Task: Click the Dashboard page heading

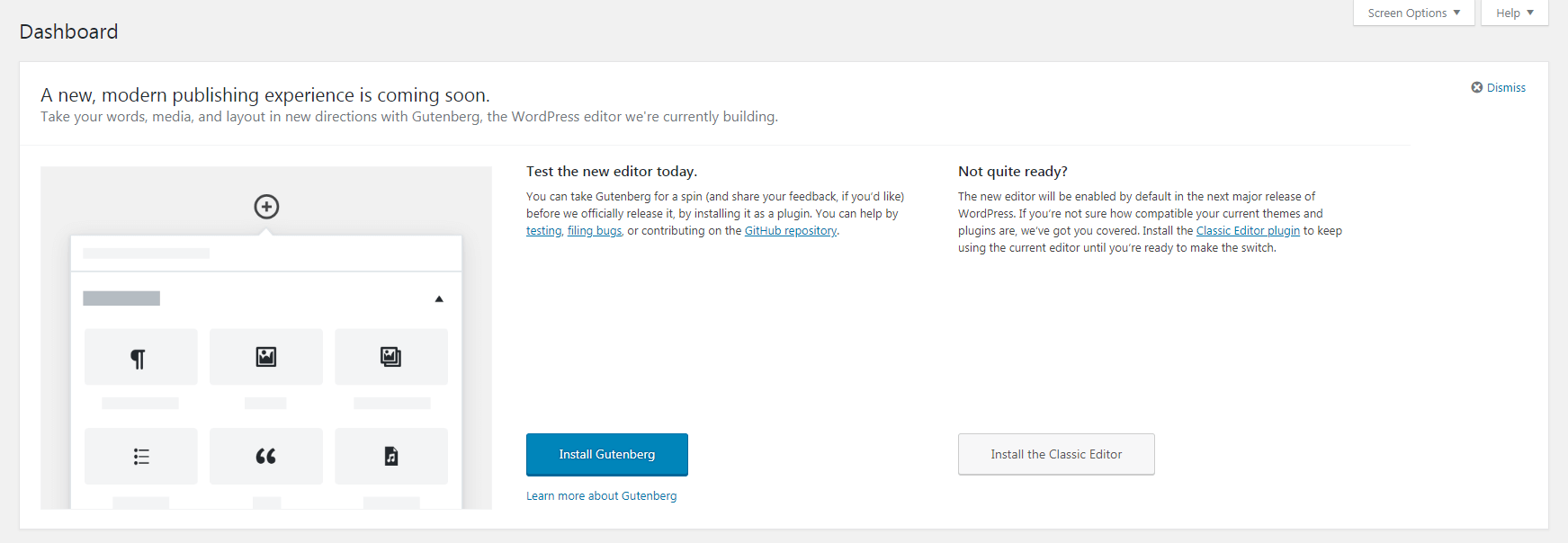Action: coord(68,31)
